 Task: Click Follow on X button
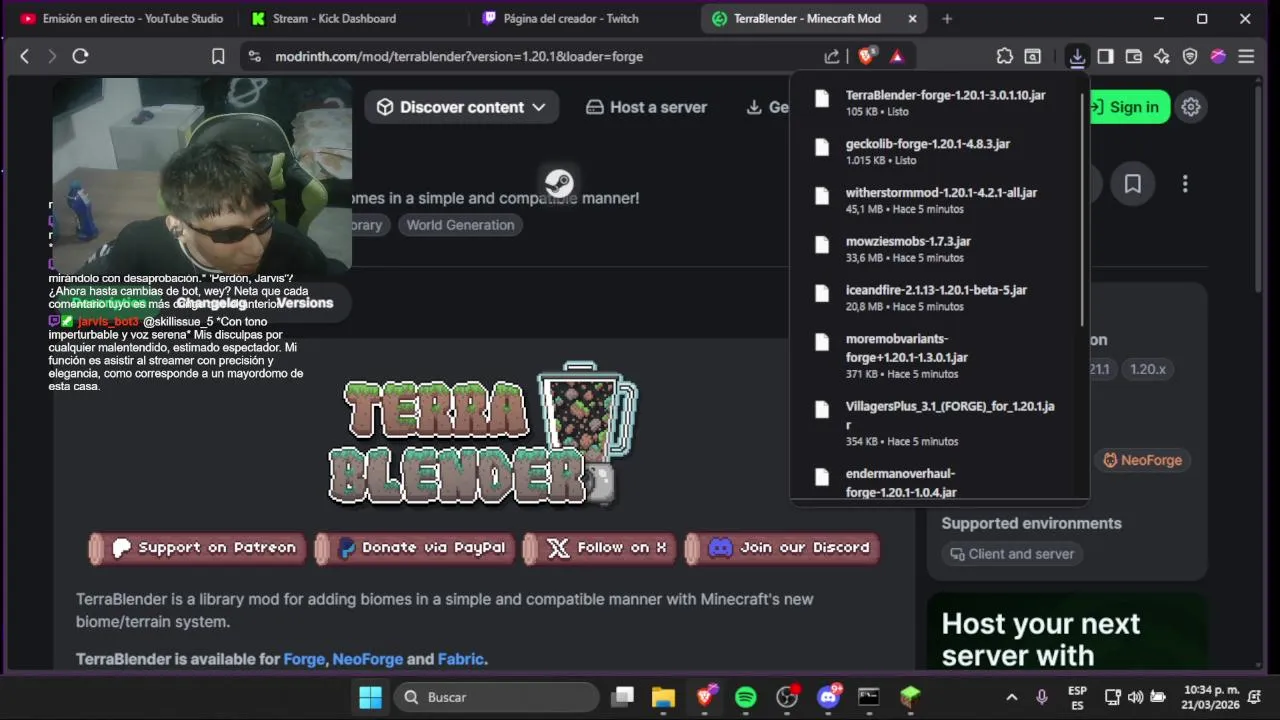pos(601,548)
